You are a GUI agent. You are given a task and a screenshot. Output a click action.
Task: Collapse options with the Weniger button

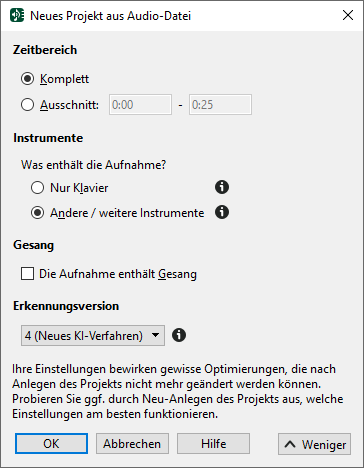point(314,444)
